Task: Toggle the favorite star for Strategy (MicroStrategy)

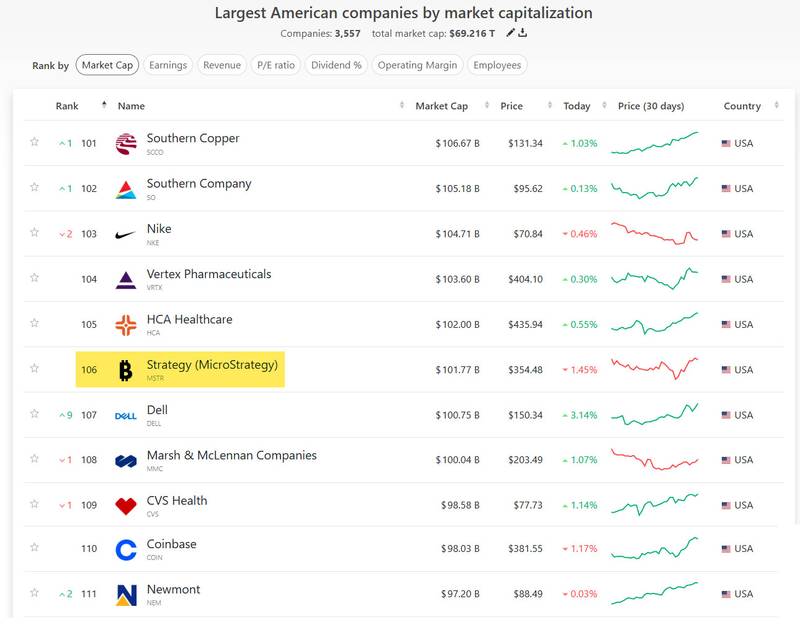Action: (x=34, y=368)
